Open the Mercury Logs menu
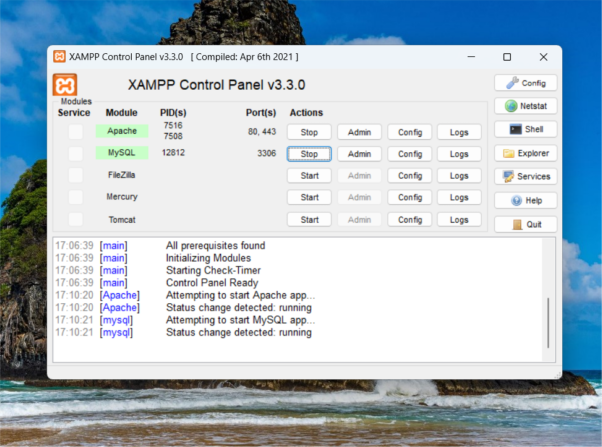Screen dimensions: 602x447 coord(459,197)
